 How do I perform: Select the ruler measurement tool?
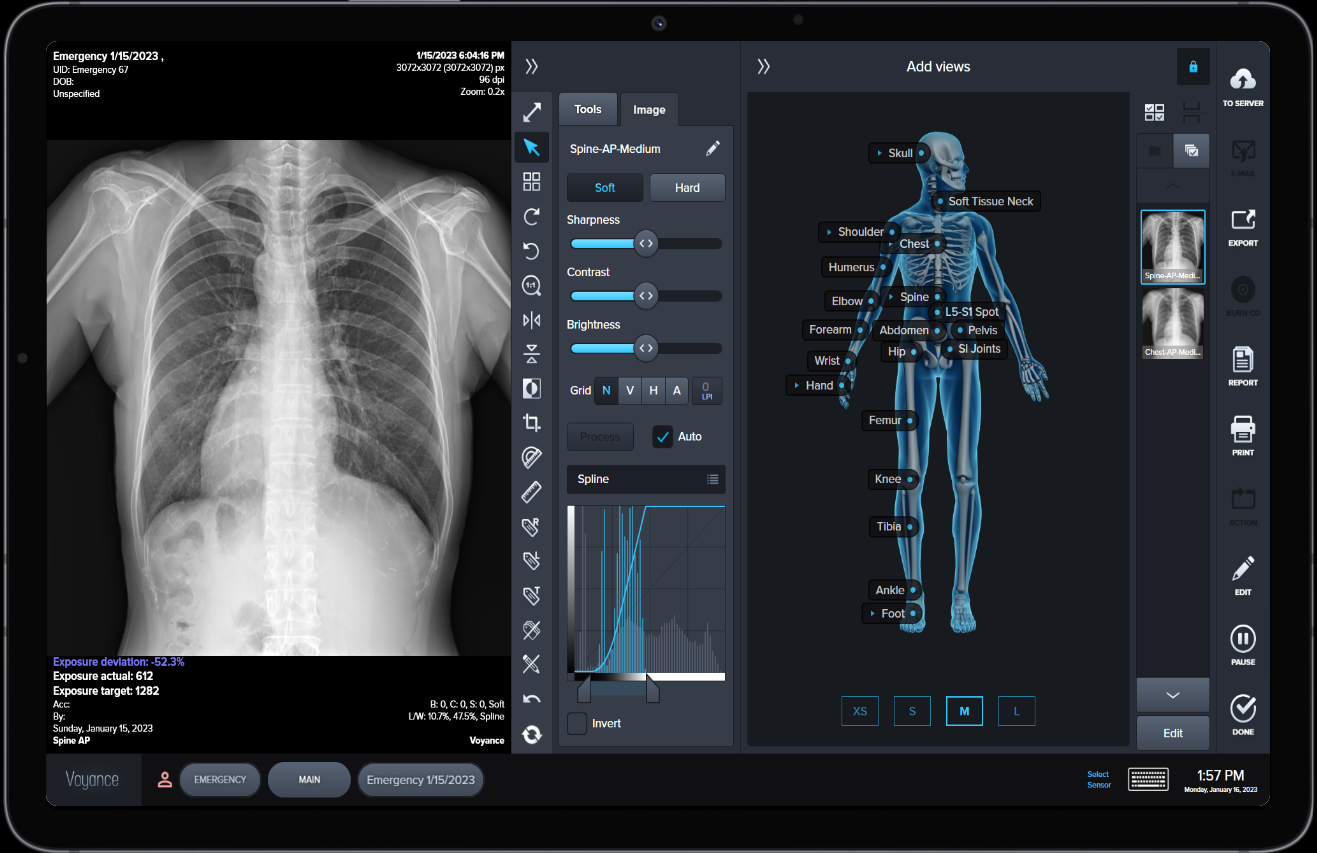click(x=531, y=492)
